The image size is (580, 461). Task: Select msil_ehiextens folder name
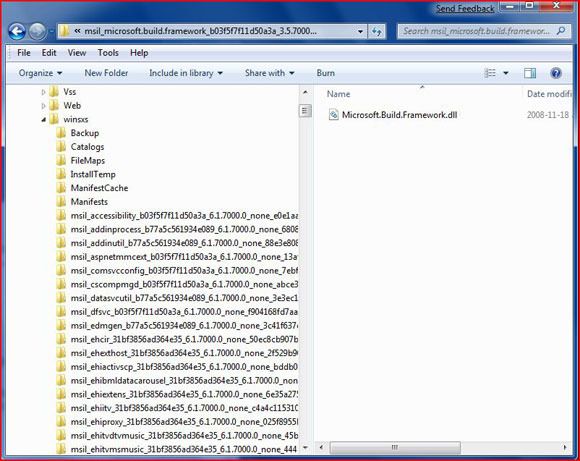coord(184,394)
